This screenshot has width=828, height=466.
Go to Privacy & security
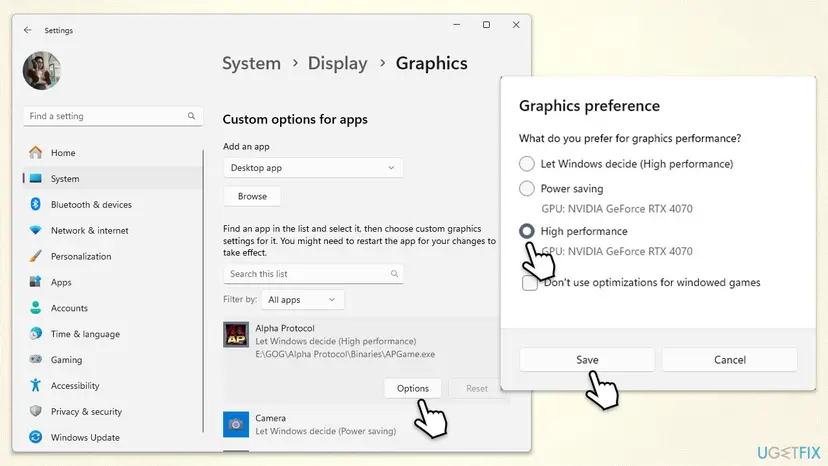pos(113,412)
